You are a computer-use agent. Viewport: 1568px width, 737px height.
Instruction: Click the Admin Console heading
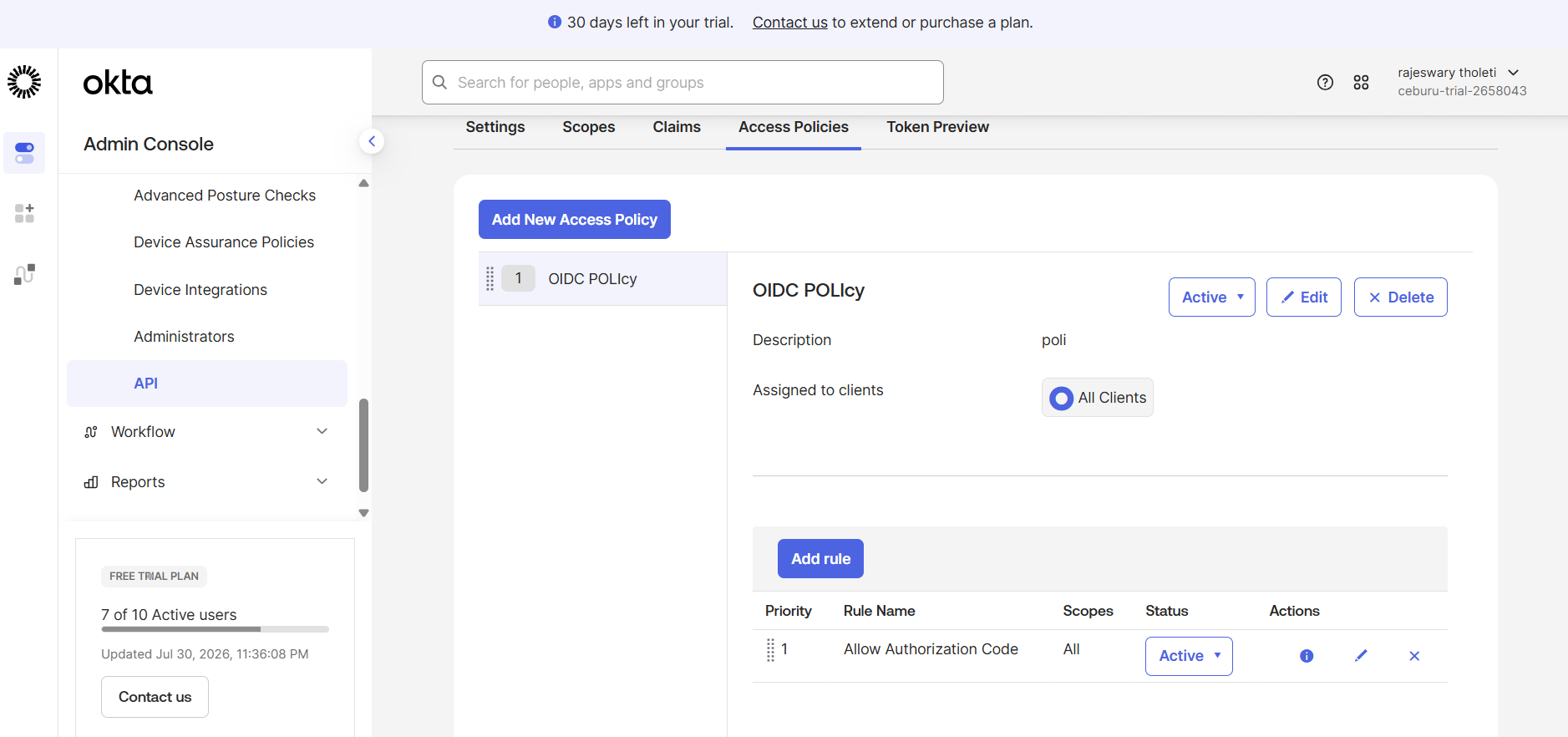(x=149, y=144)
